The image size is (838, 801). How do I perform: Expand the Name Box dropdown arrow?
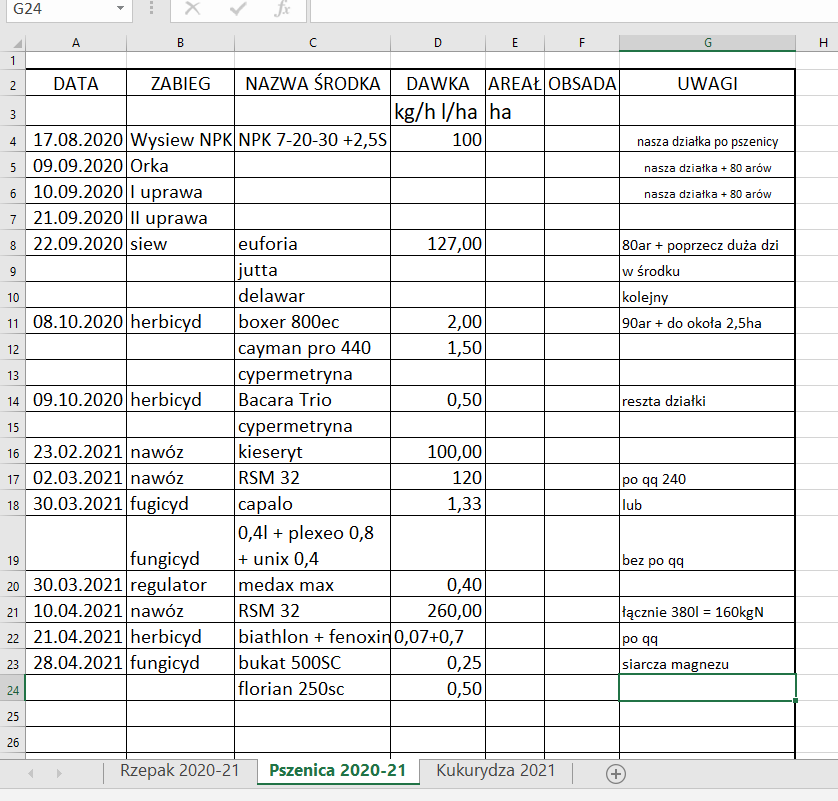[x=120, y=9]
